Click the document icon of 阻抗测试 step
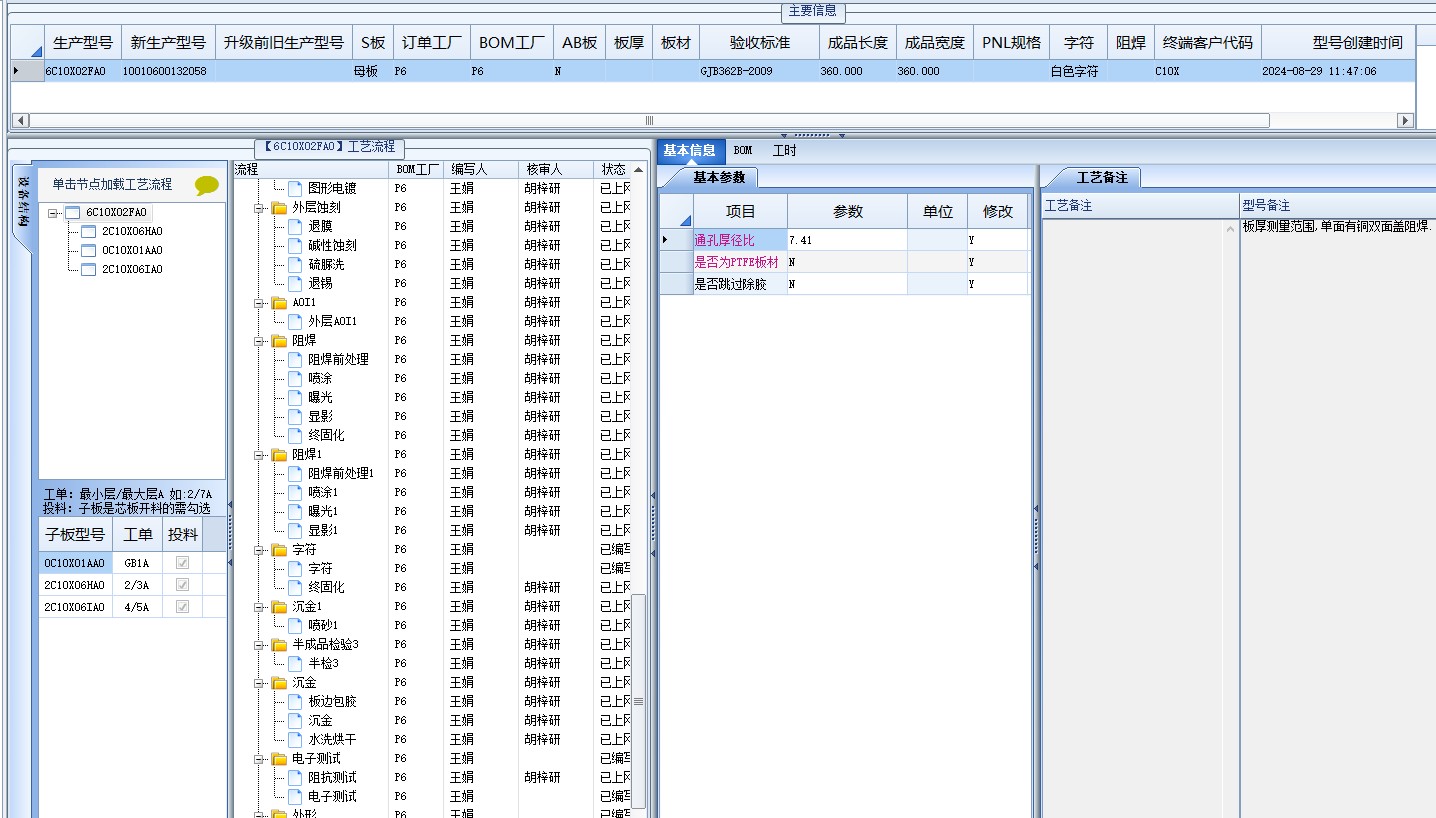The image size is (1436, 818). pos(295,777)
